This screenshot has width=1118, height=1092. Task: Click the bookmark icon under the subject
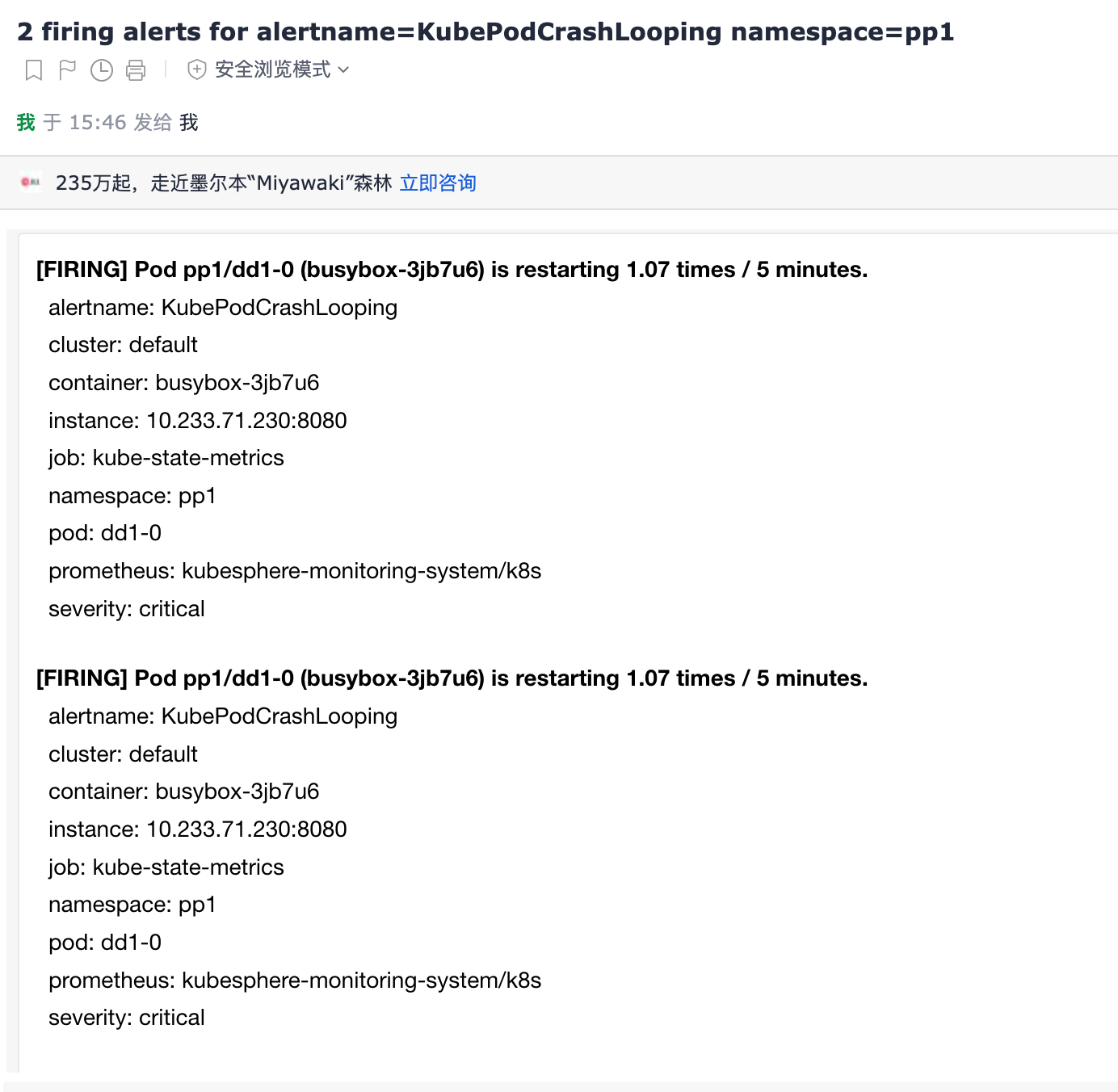coord(34,70)
